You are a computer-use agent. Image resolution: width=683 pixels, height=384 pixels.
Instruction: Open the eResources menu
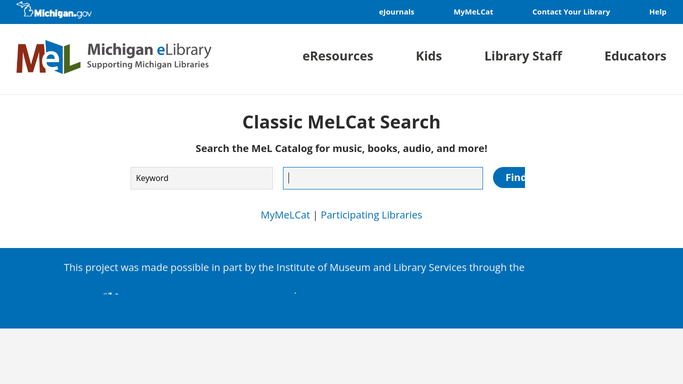pos(338,56)
